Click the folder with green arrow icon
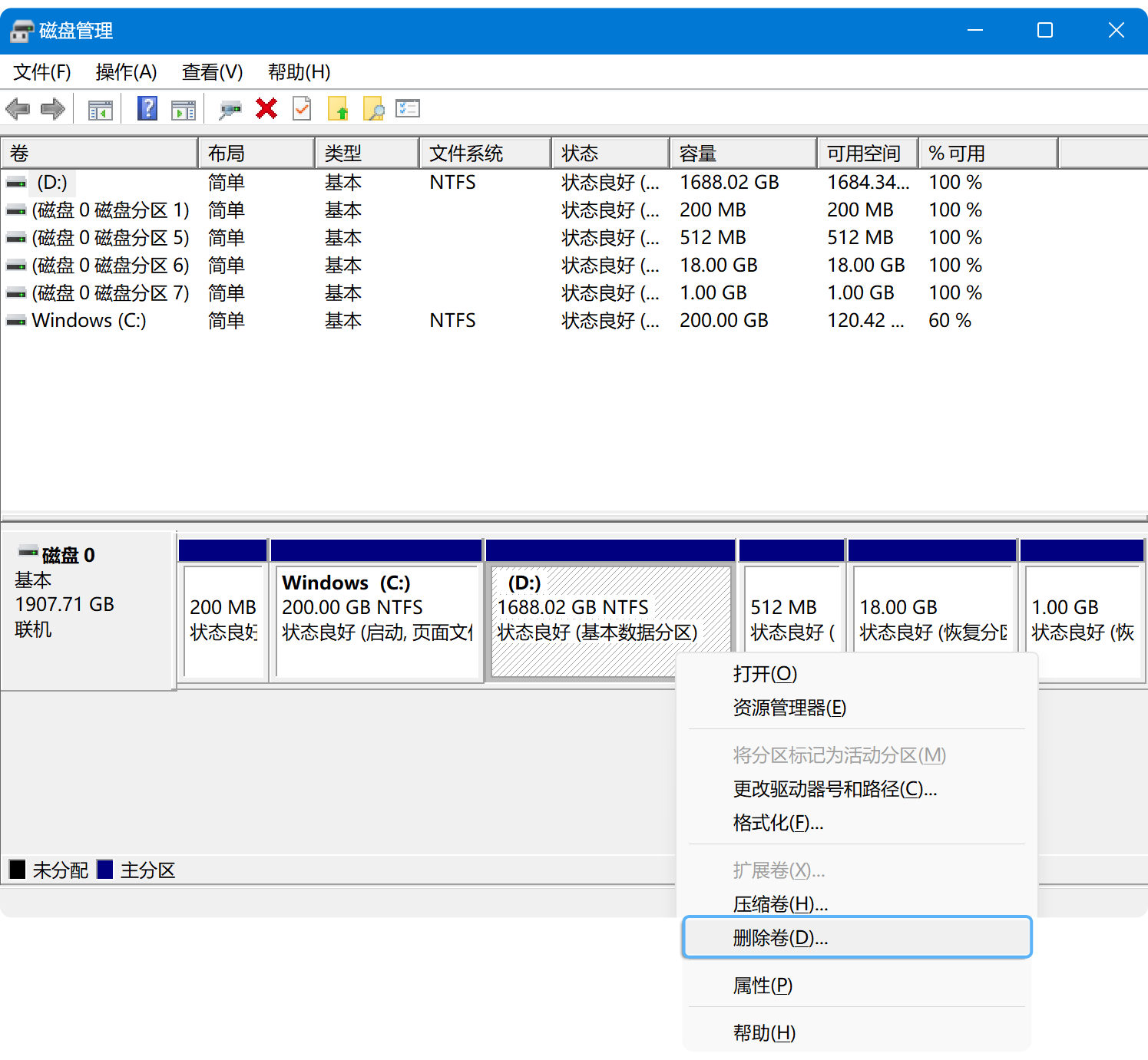Viewport: 1148px width, 1060px height. [x=338, y=109]
